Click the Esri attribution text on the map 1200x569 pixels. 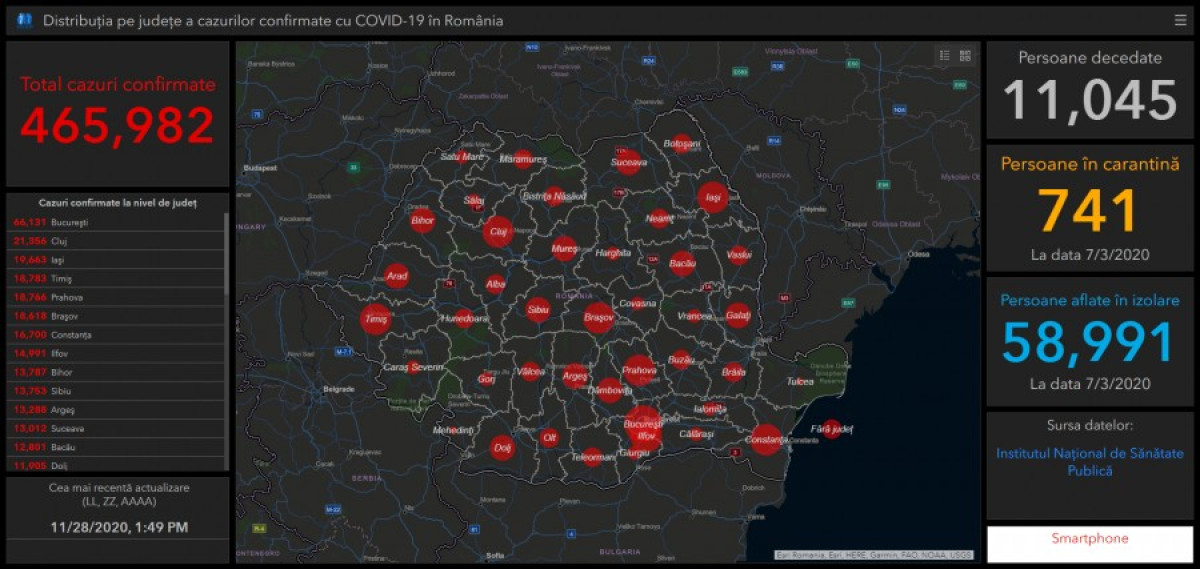coord(874,555)
